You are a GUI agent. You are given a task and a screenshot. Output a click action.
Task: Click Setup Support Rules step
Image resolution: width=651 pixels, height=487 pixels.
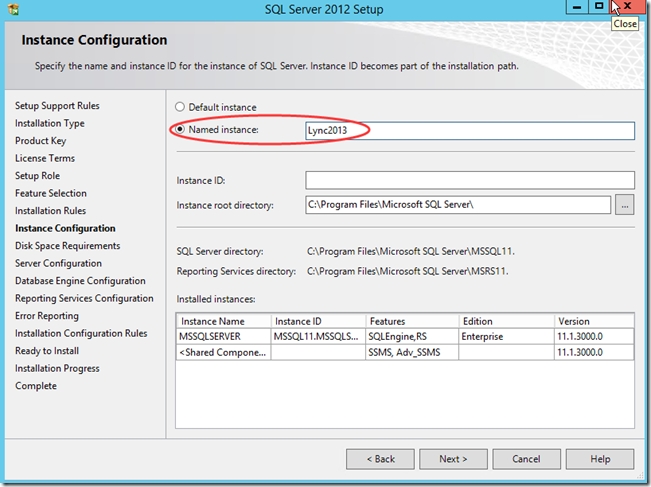(x=57, y=106)
